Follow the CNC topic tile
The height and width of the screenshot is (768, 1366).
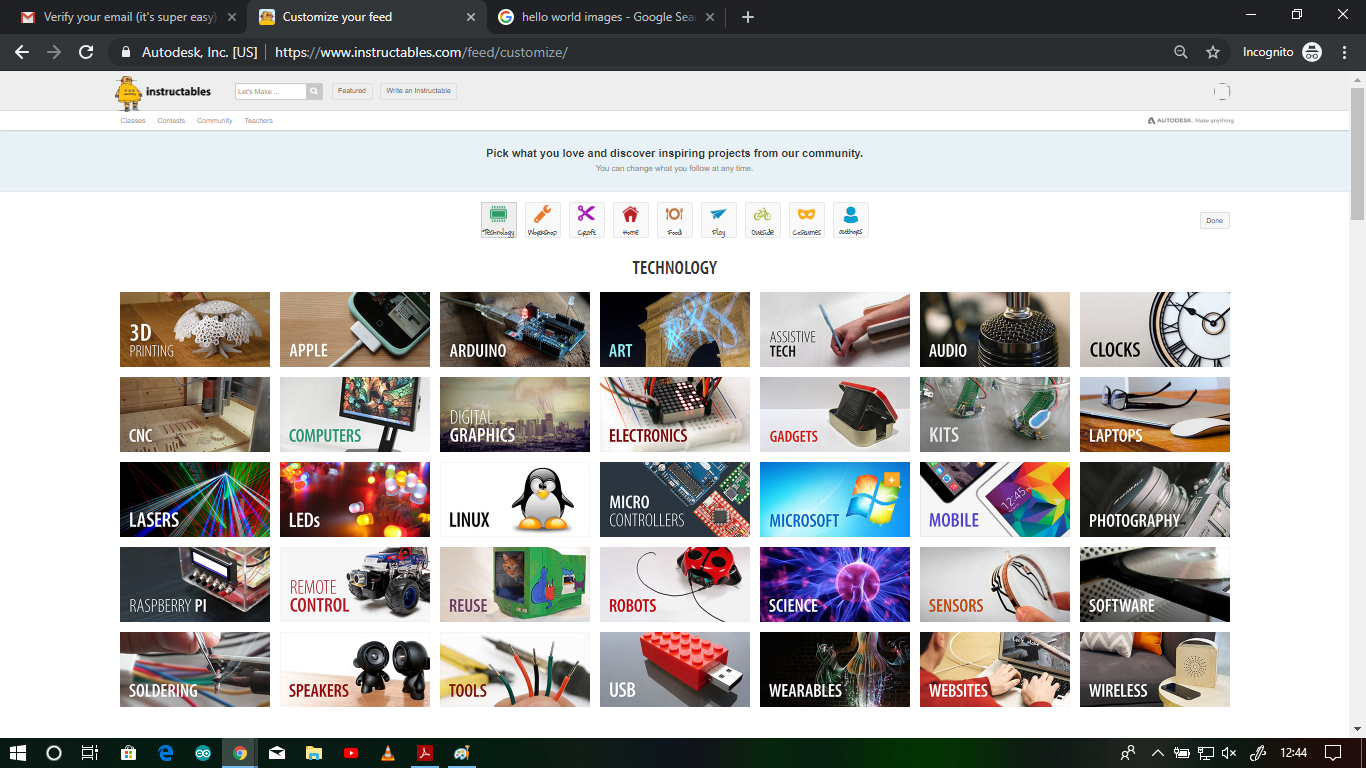pyautogui.click(x=195, y=414)
